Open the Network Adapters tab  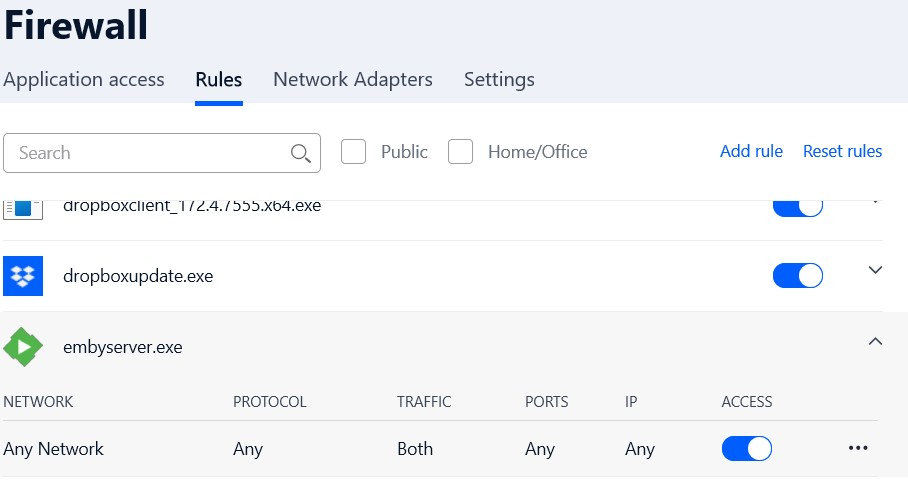coord(353,79)
